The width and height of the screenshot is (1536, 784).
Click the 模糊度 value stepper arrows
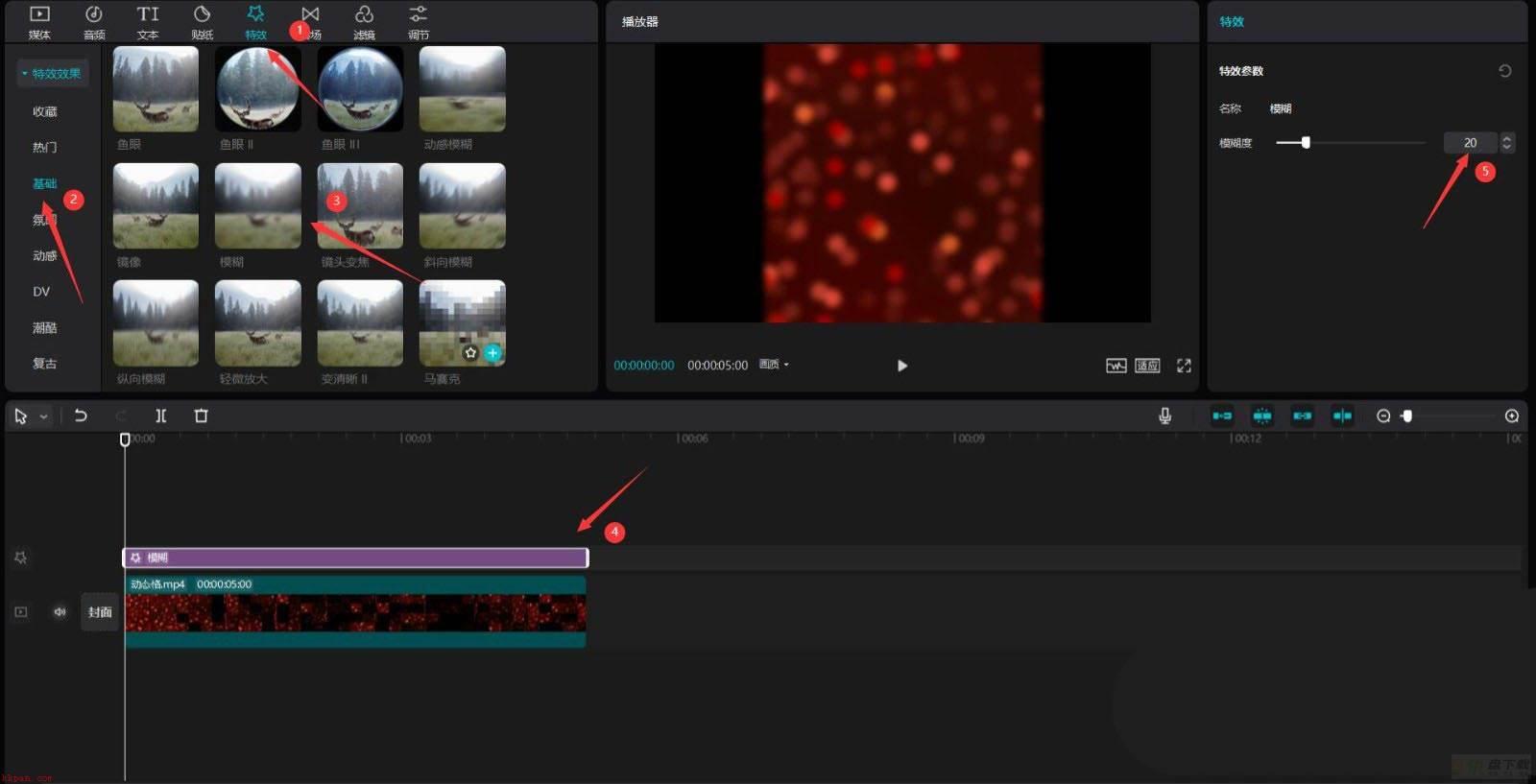(x=1507, y=143)
